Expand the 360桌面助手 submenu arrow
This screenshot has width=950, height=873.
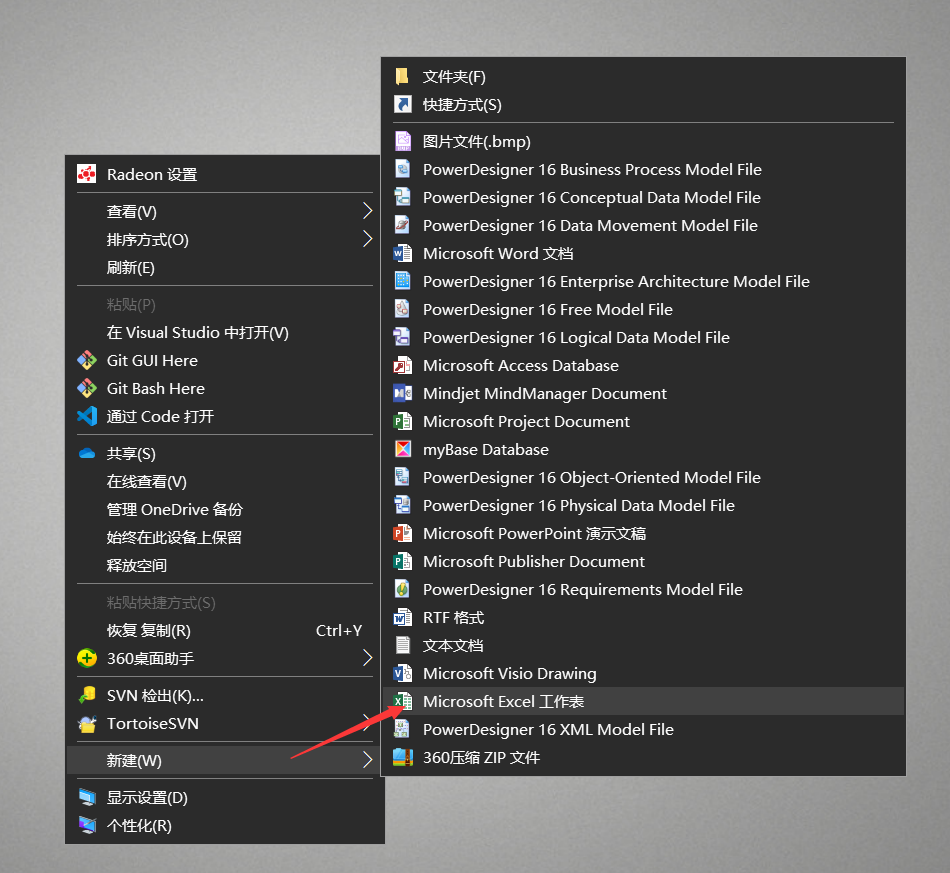click(367, 658)
